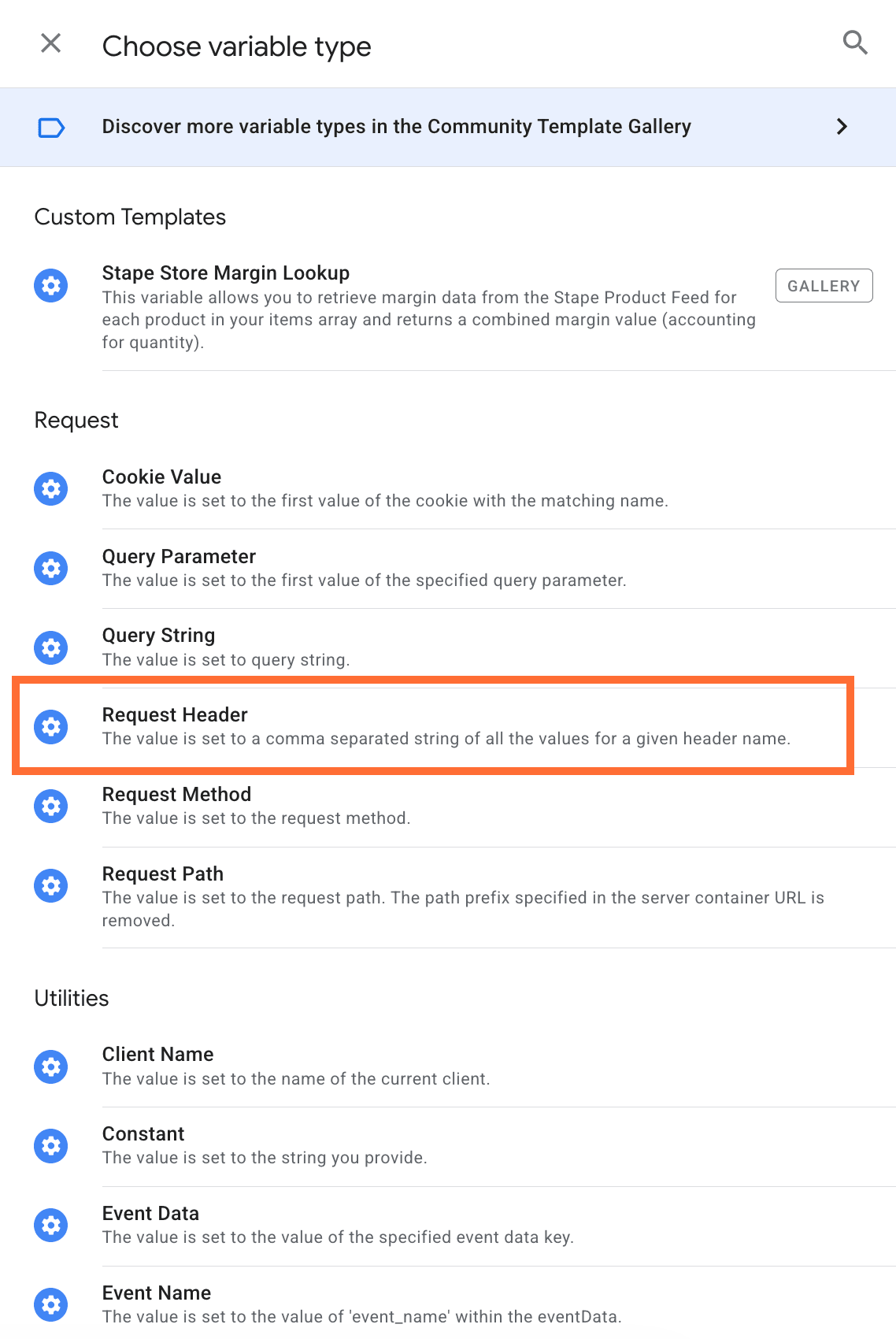The height and width of the screenshot is (1339, 896).
Task: Click the Event Name gear icon
Action: (51, 1304)
